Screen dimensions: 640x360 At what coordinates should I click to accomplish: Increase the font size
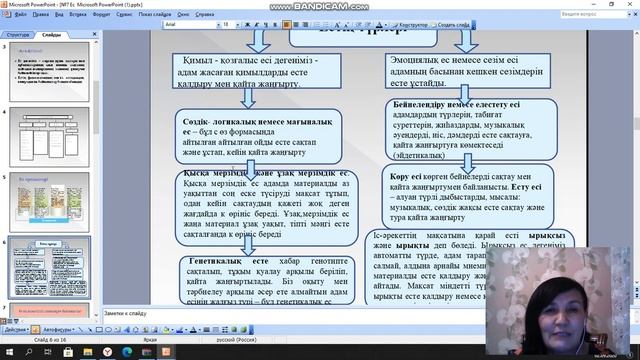click(x=337, y=25)
